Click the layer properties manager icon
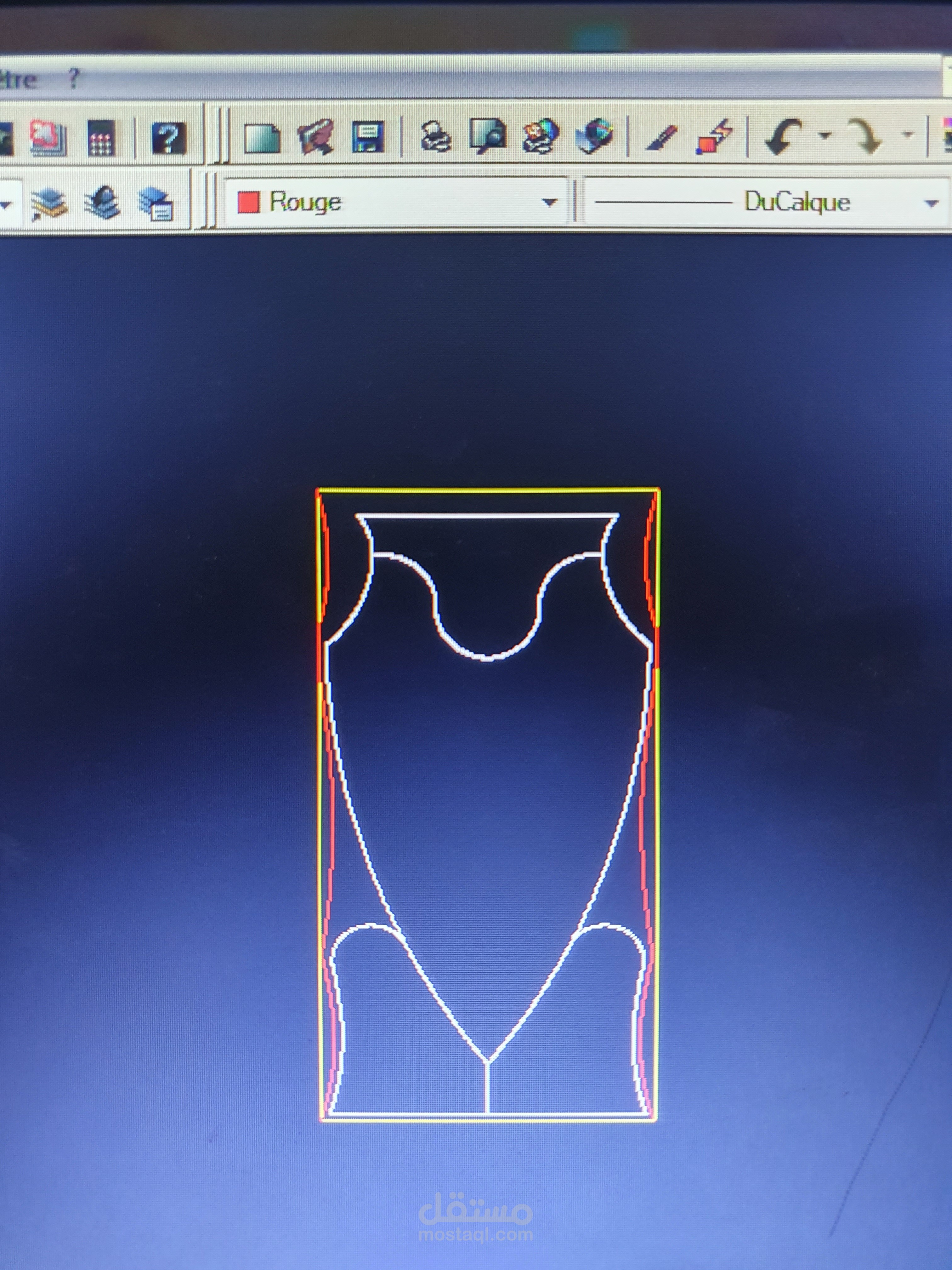 [x=49, y=204]
